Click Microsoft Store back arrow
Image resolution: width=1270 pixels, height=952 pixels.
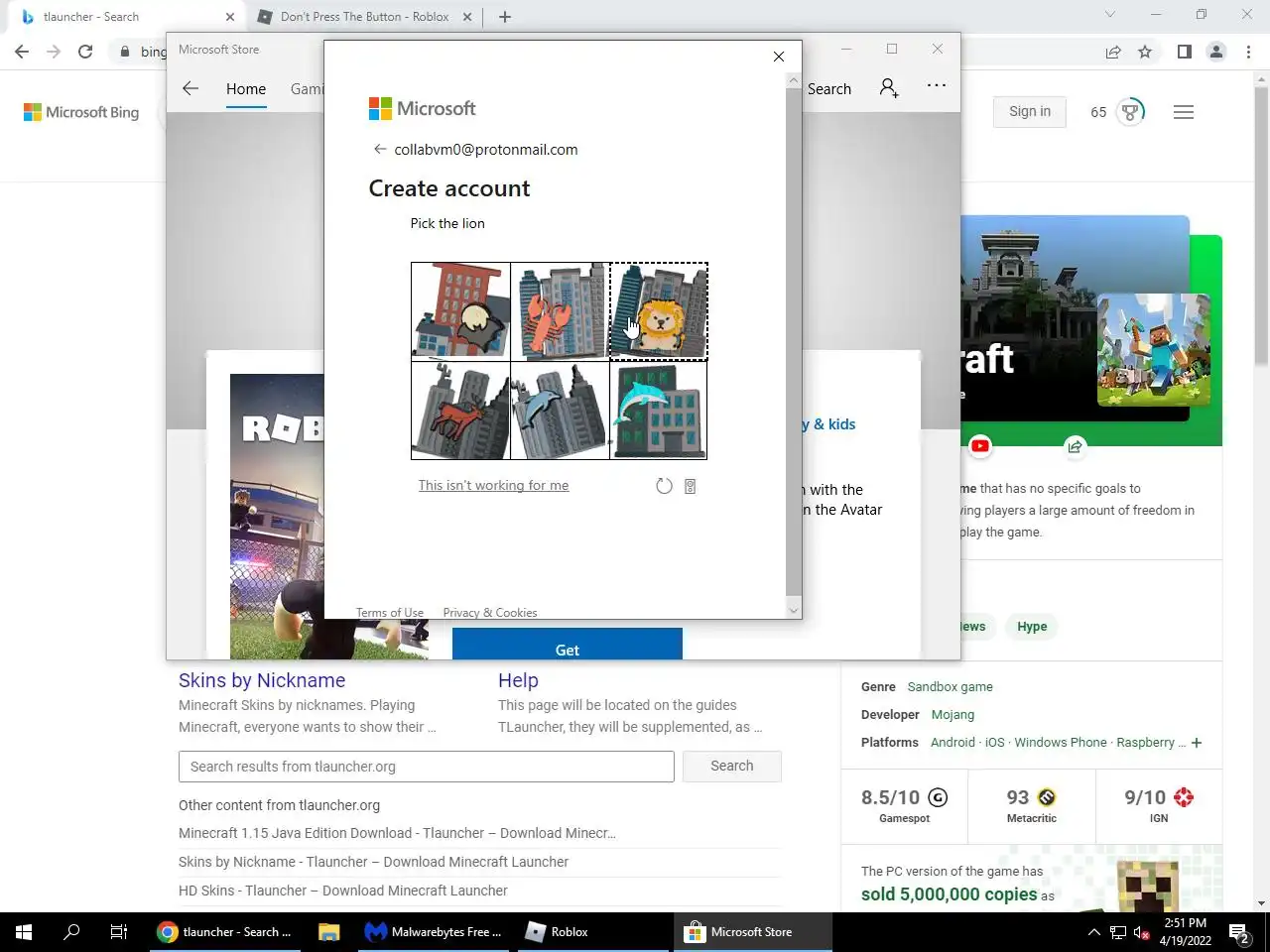(190, 88)
